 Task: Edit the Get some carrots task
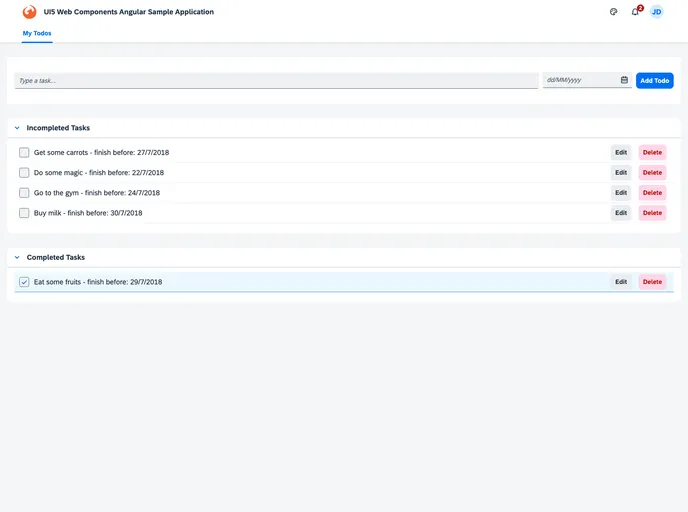pyautogui.click(x=621, y=153)
